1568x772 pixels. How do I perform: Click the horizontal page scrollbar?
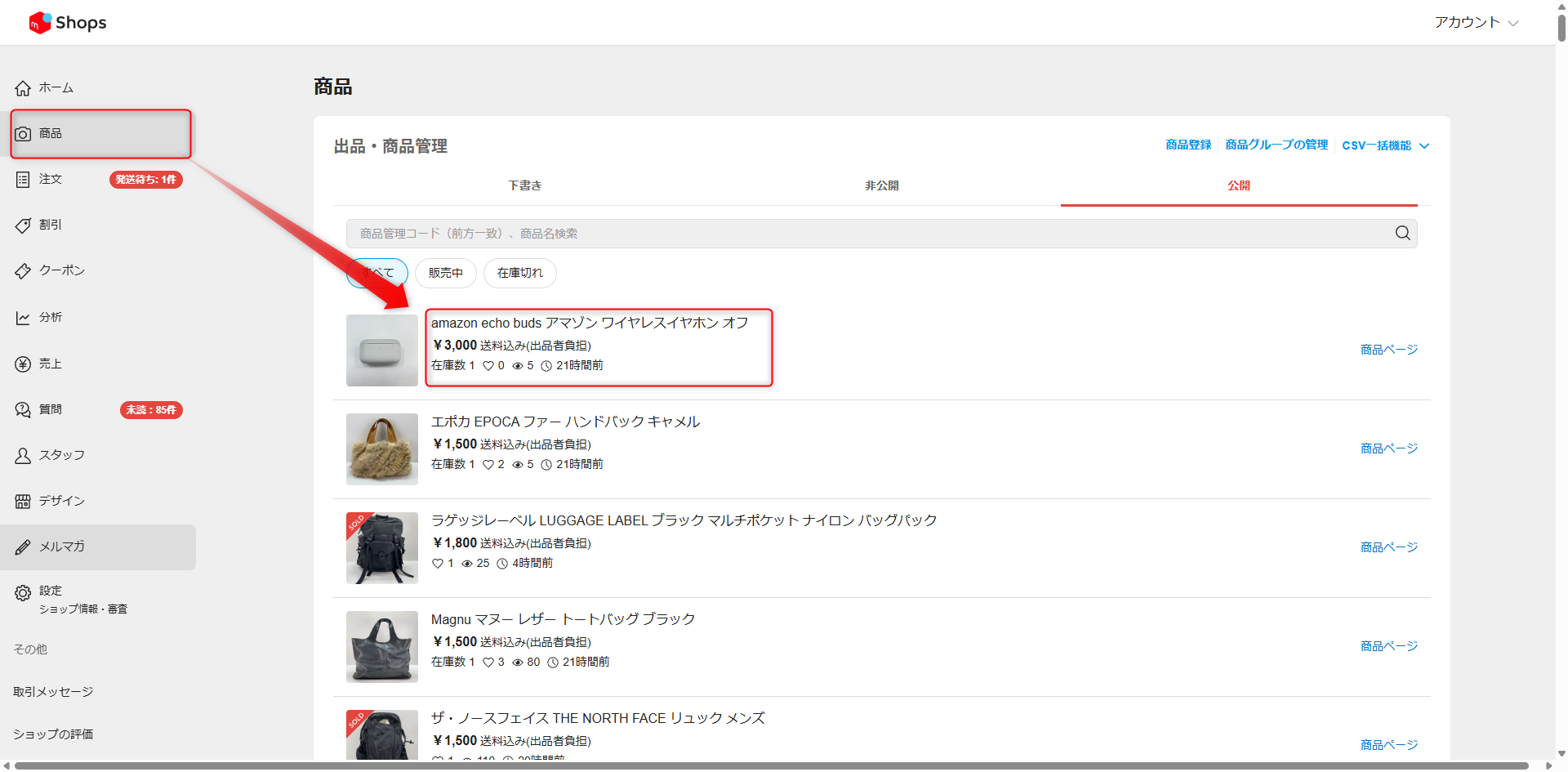click(x=772, y=765)
